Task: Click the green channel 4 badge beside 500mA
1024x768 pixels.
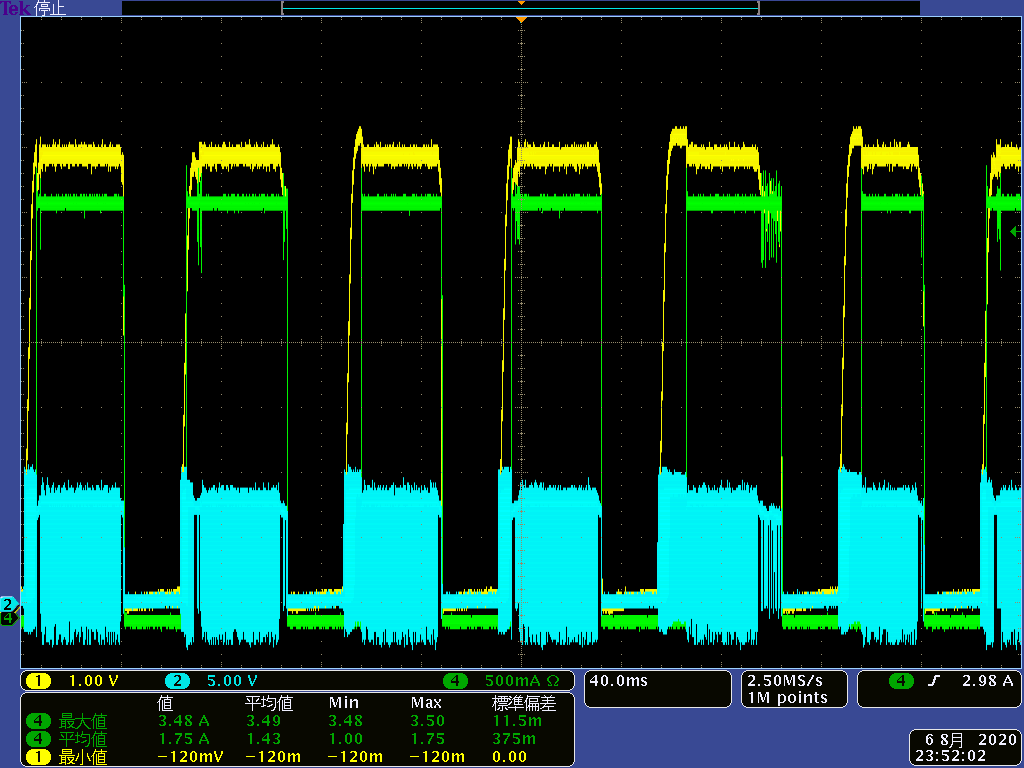Action: pos(455,681)
